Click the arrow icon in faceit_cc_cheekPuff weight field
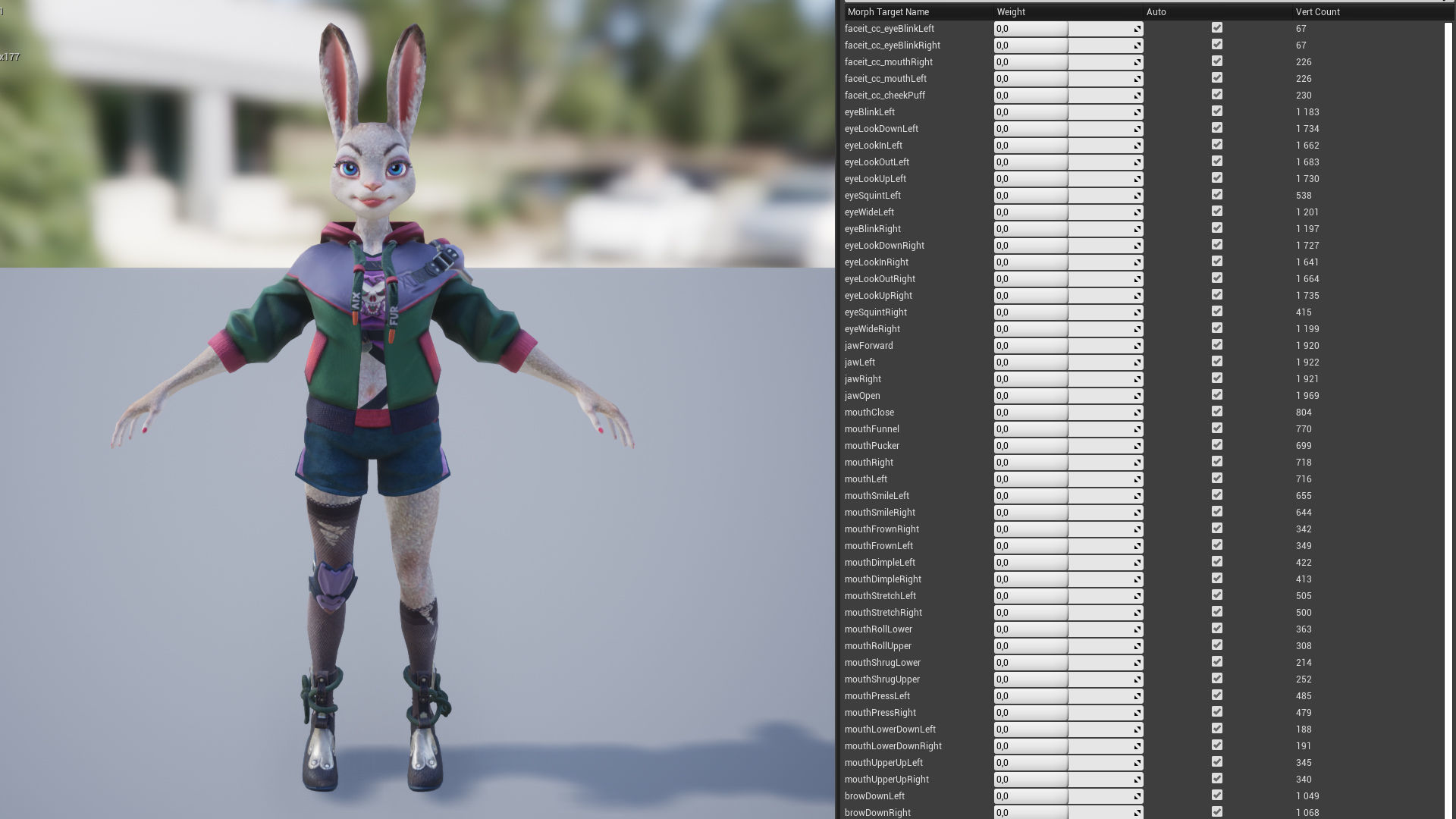This screenshot has width=1456, height=819. coord(1137,96)
